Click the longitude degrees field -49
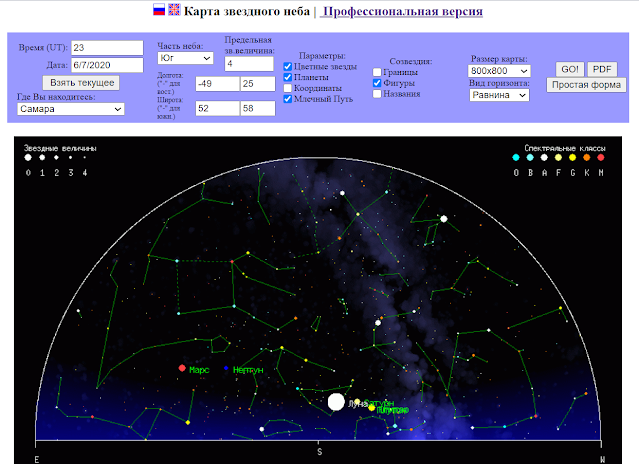This screenshot has width=639, height=464. coord(218,84)
